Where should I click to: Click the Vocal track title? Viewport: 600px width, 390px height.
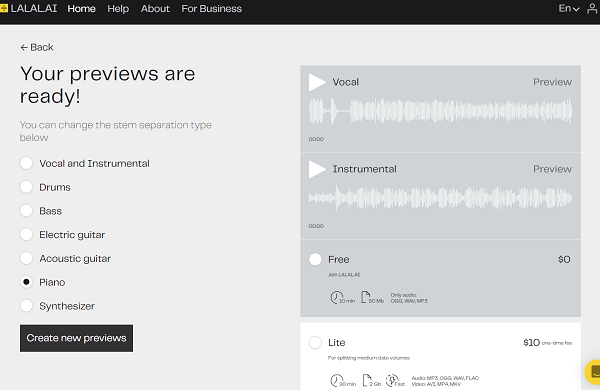click(346, 82)
